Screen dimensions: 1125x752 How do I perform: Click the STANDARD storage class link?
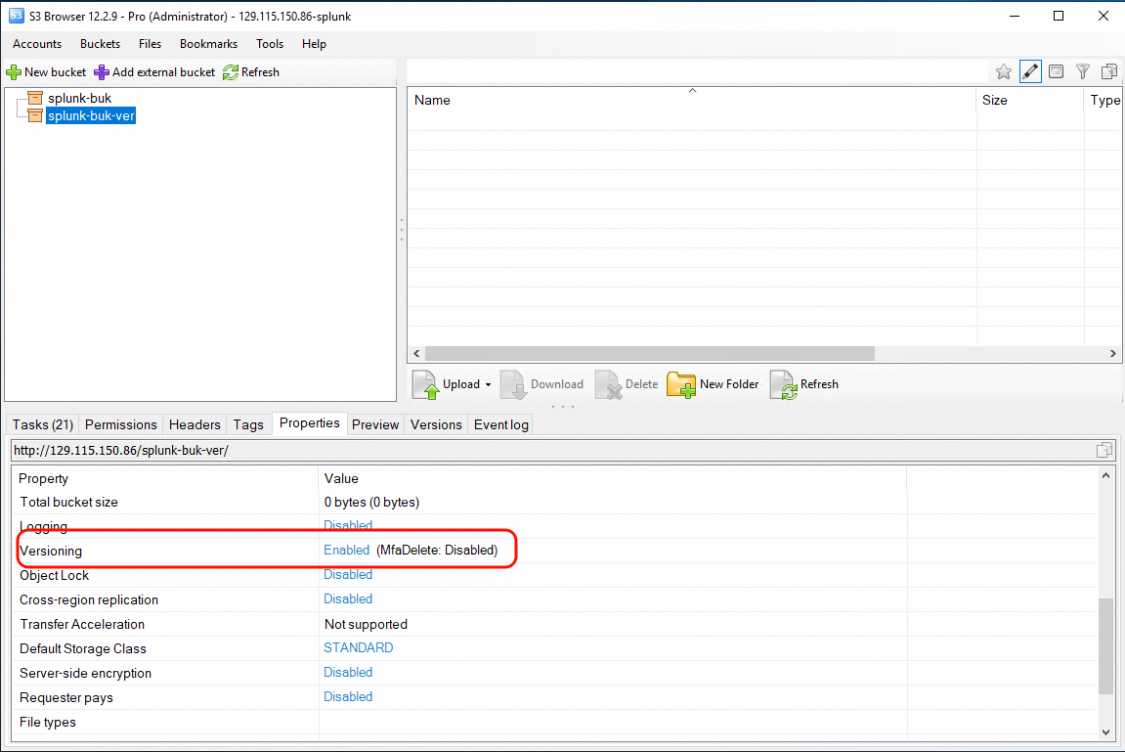point(358,648)
